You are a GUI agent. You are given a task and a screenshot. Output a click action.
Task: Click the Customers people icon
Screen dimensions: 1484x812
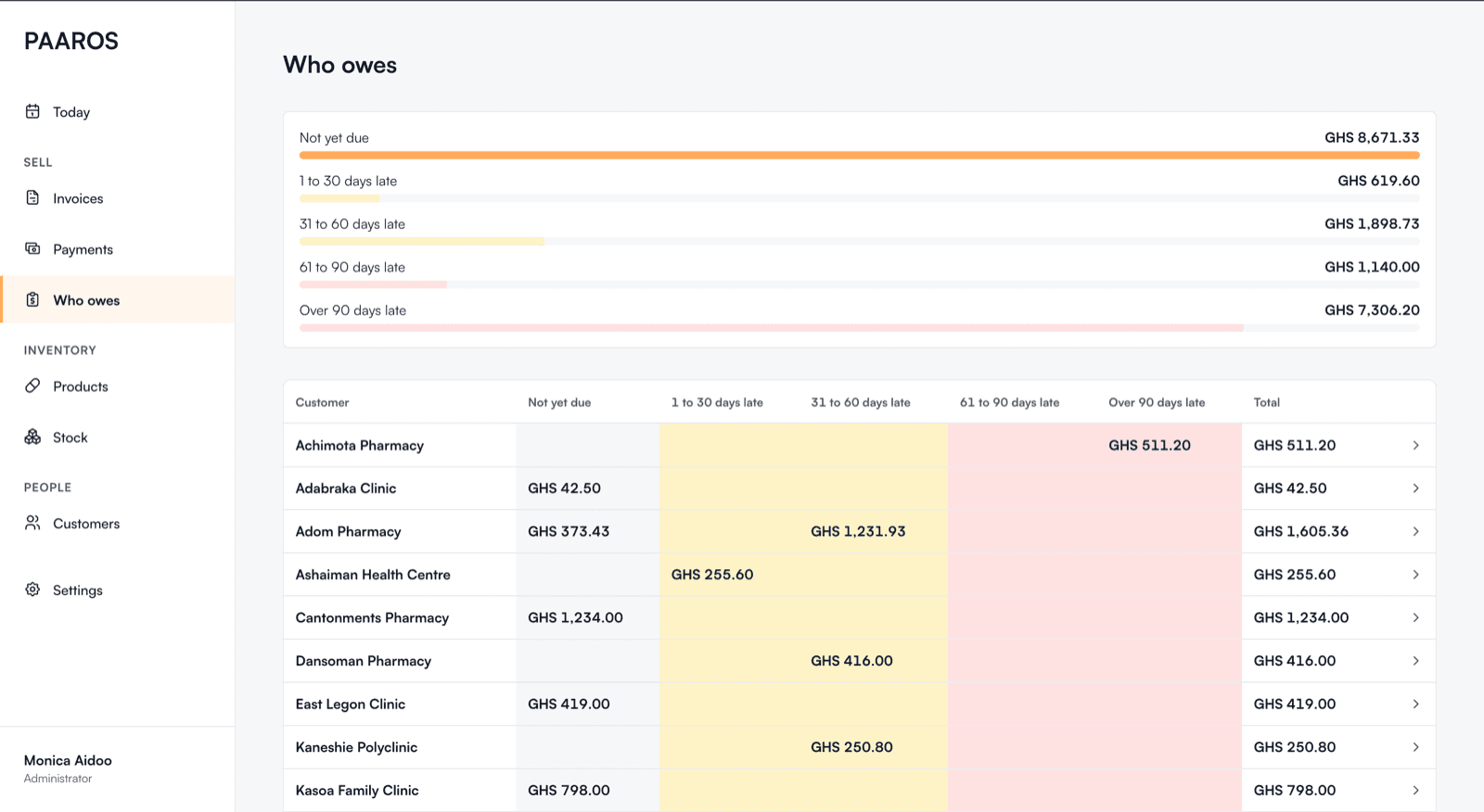click(32, 523)
